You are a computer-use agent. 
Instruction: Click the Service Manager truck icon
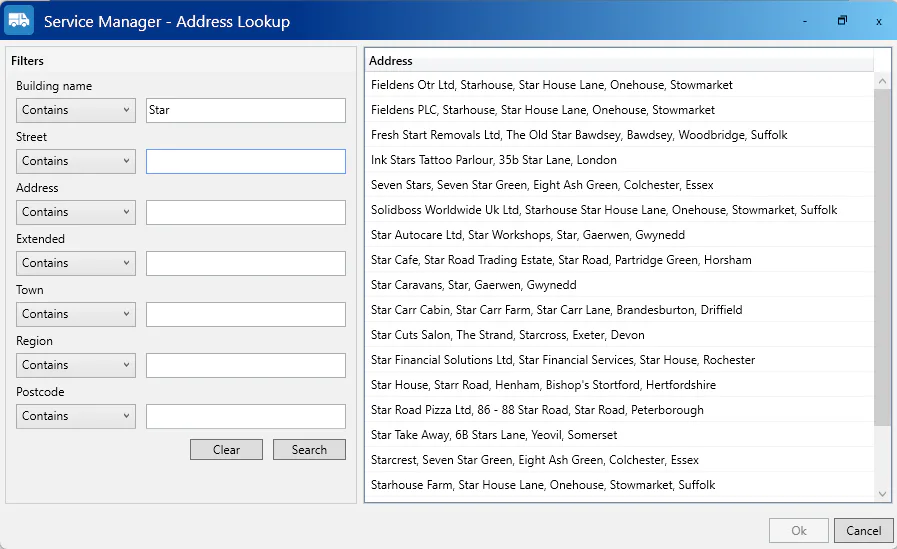click(x=19, y=20)
